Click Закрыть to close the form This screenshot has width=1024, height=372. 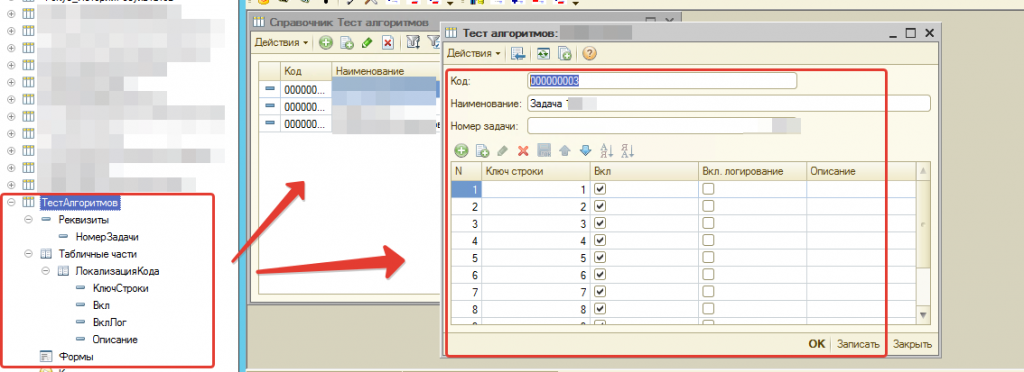pyautogui.click(x=912, y=344)
